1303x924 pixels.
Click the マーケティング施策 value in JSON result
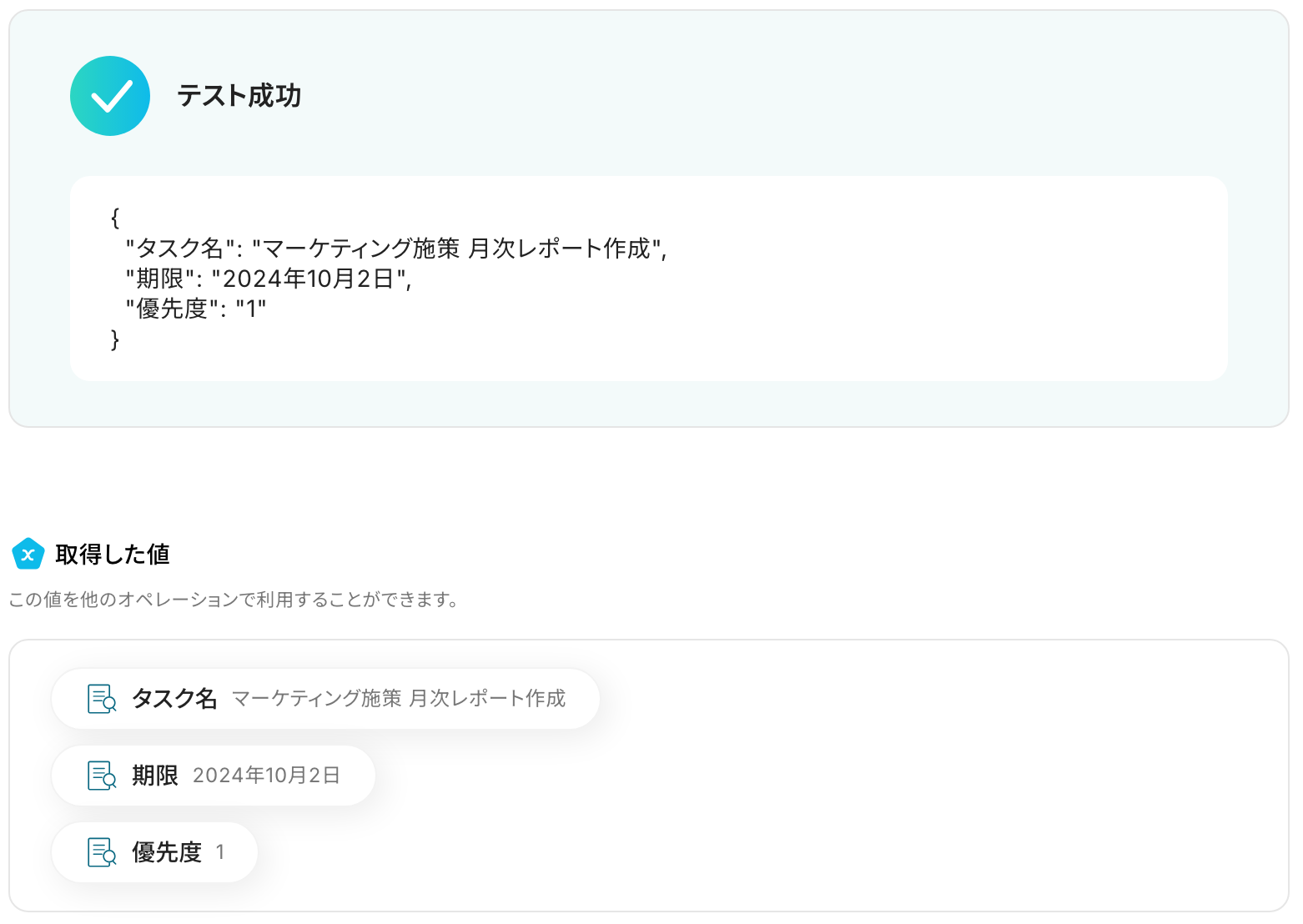pyautogui.click(x=458, y=249)
